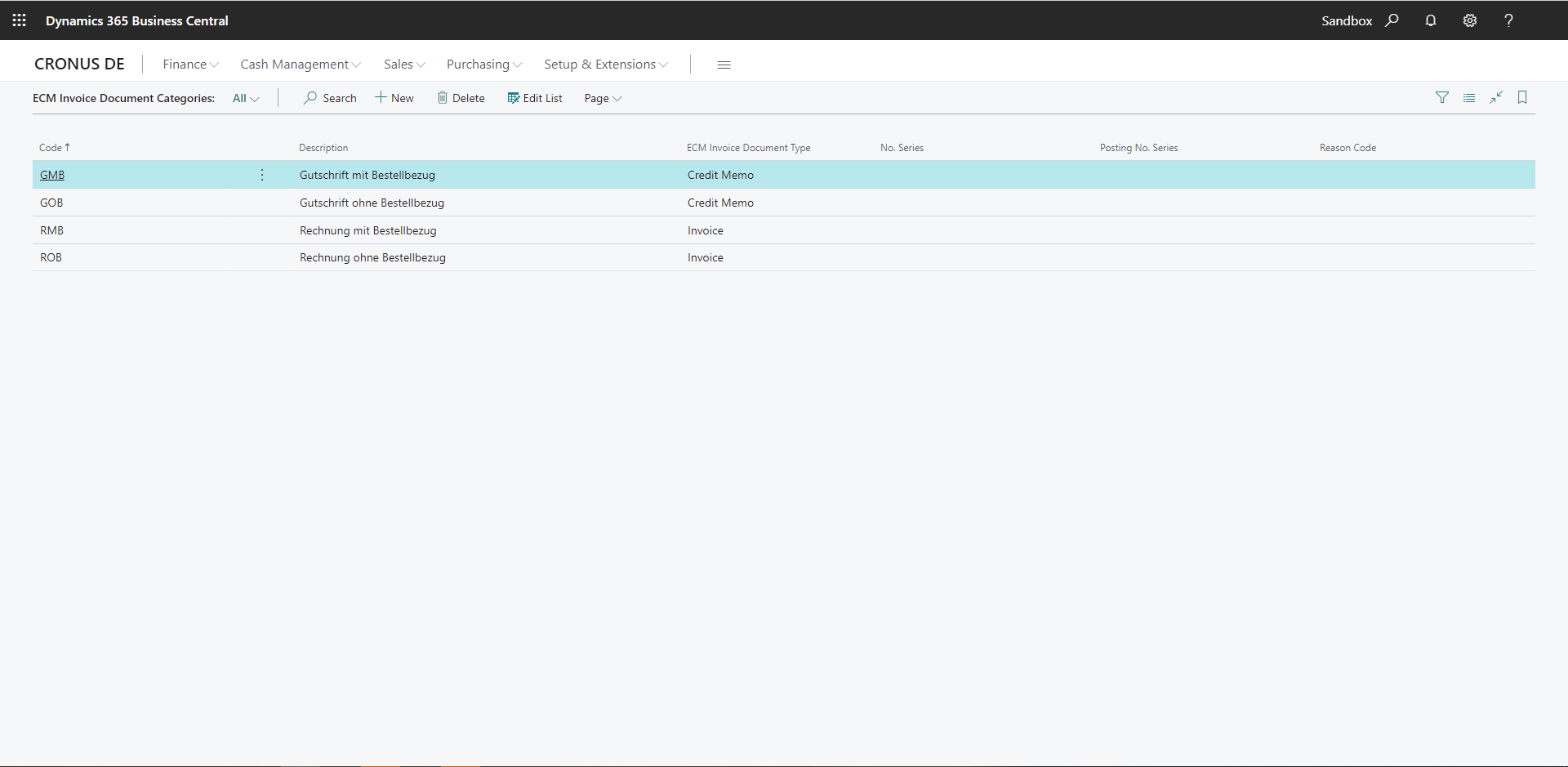Viewport: 1568px width, 767px height.
Task: Go to CRONUS DE home
Action: coord(79,64)
